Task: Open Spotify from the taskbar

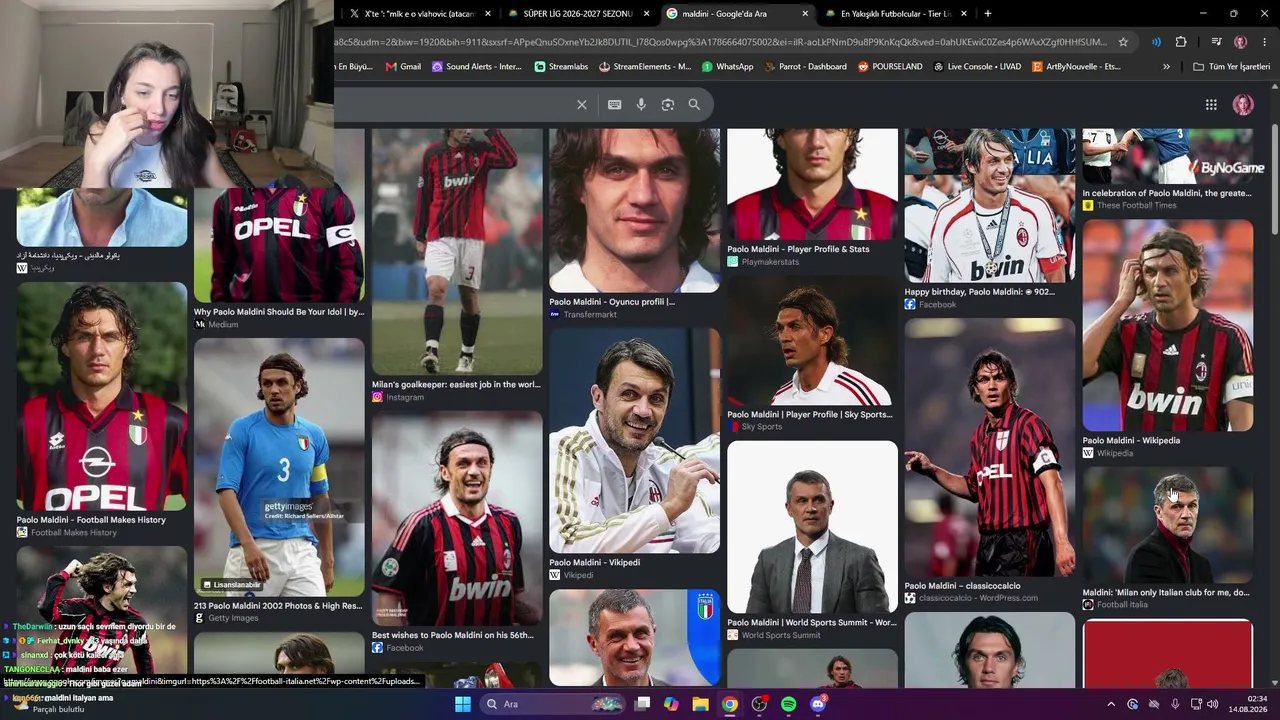Action: 788,704
